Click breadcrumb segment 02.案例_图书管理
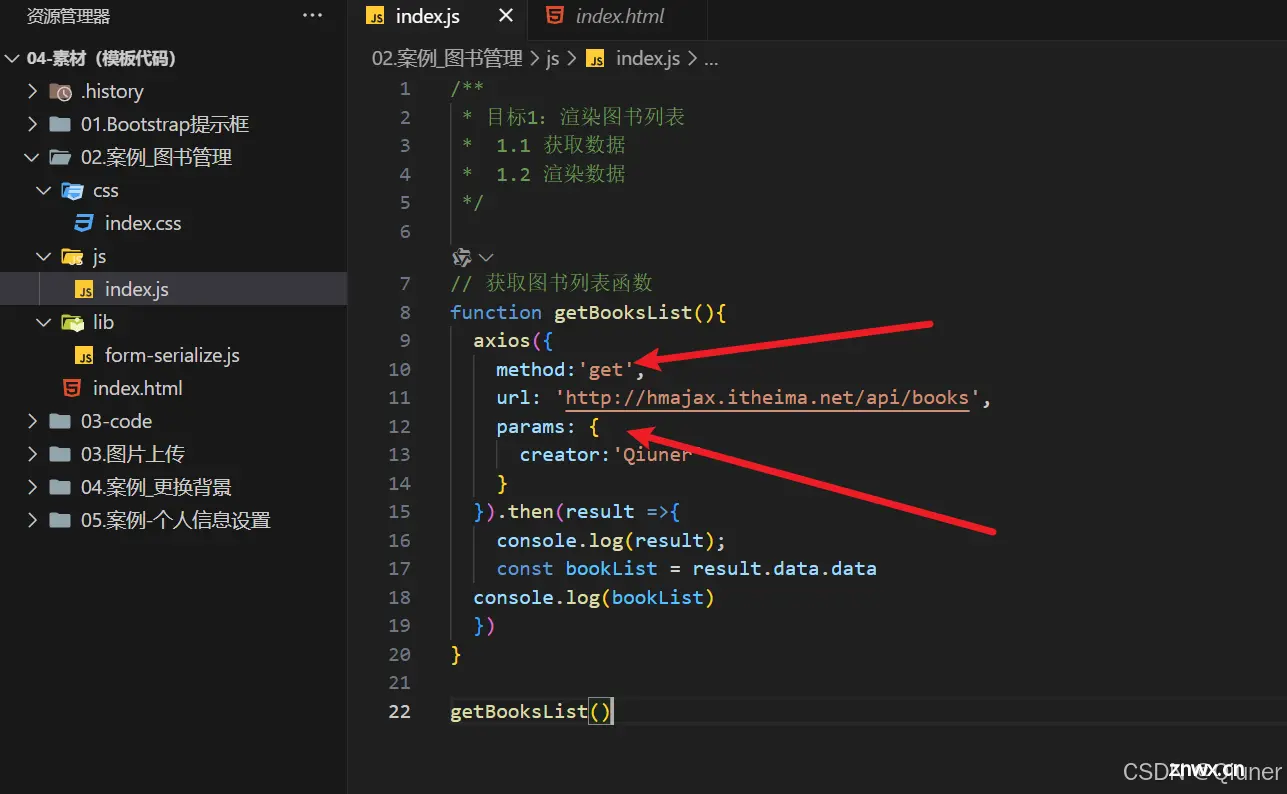 click(x=447, y=58)
